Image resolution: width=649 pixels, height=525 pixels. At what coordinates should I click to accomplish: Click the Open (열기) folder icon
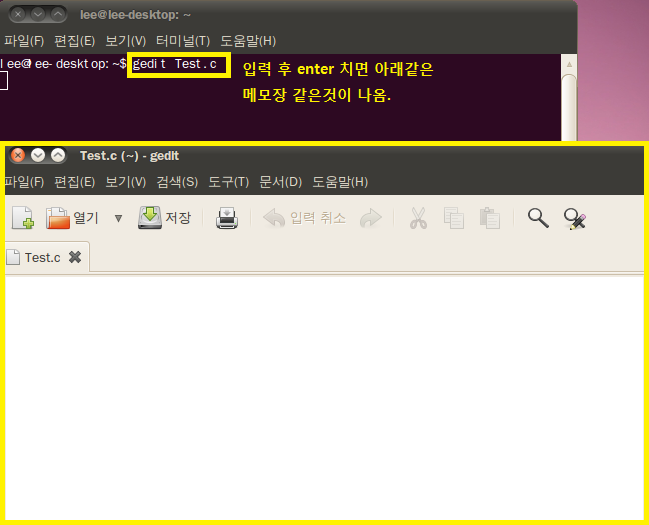pos(58,218)
